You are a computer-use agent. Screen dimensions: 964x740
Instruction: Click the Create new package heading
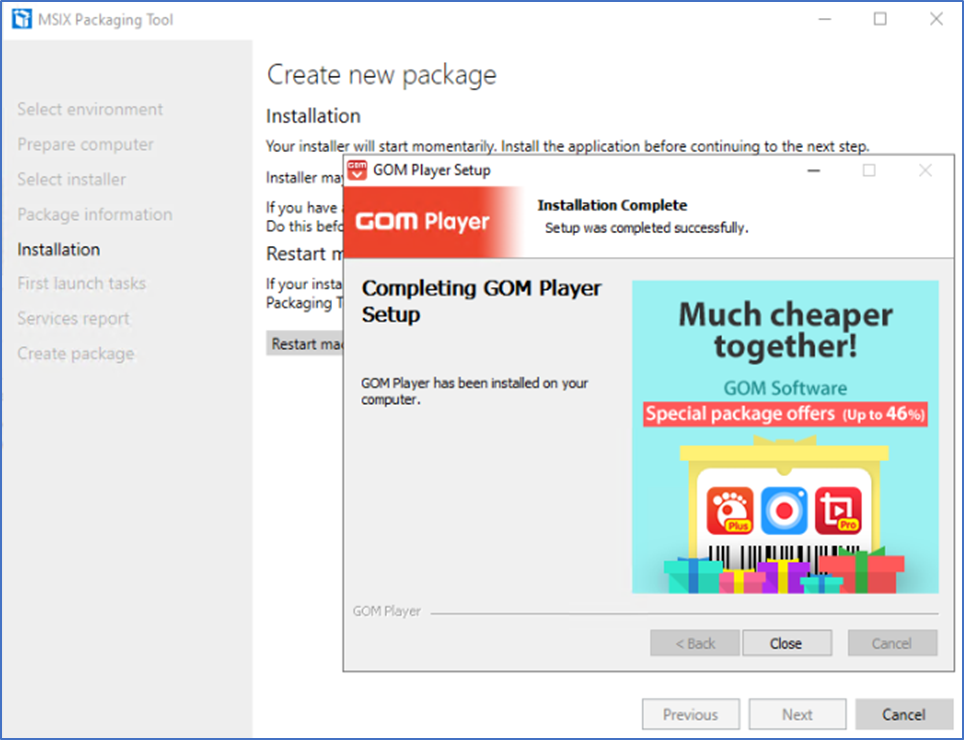[382, 75]
